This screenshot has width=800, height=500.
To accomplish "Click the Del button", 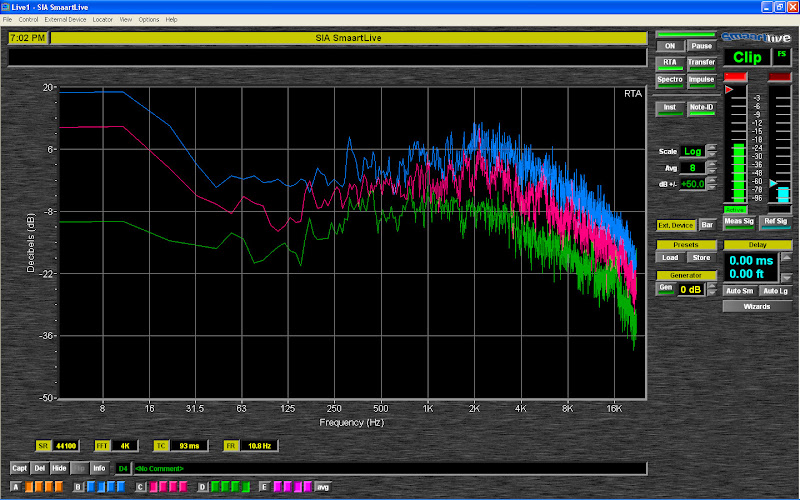I will [40, 468].
